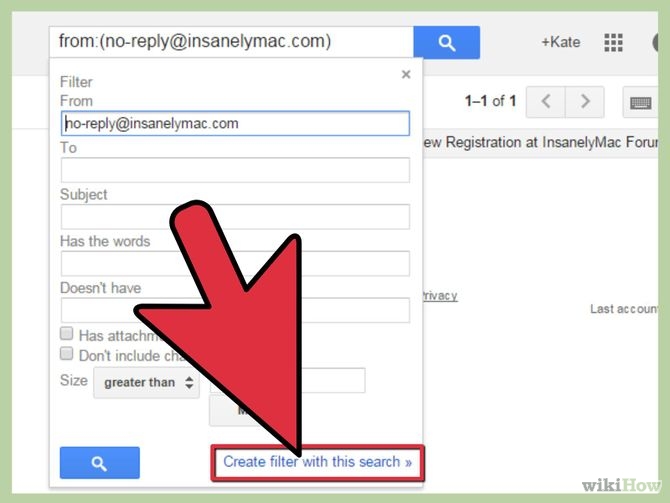Click the Doesn't have field
The height and width of the screenshot is (503, 670).
pyautogui.click(x=235, y=310)
